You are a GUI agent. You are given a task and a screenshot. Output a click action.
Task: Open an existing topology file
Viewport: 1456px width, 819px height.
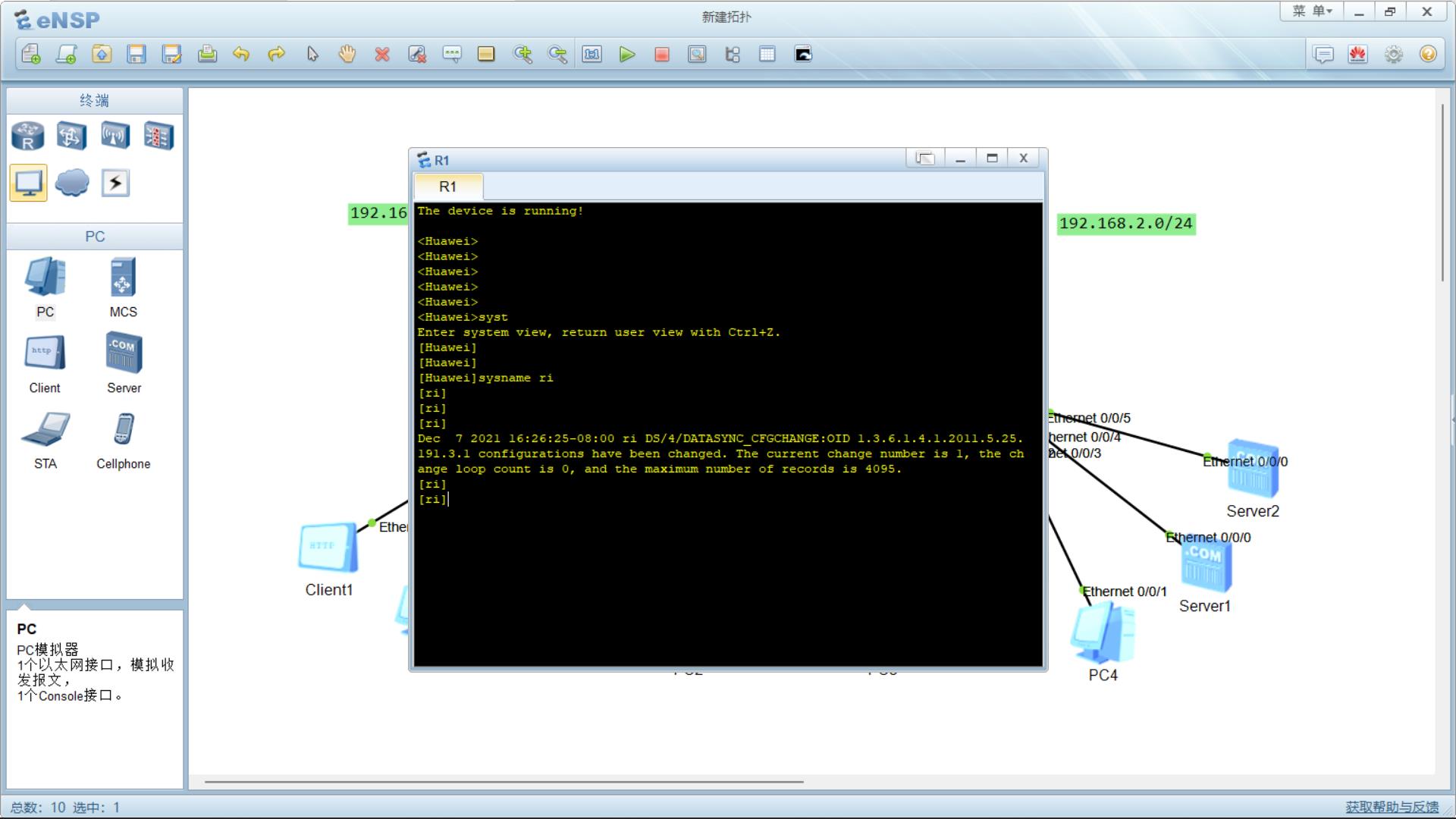102,54
